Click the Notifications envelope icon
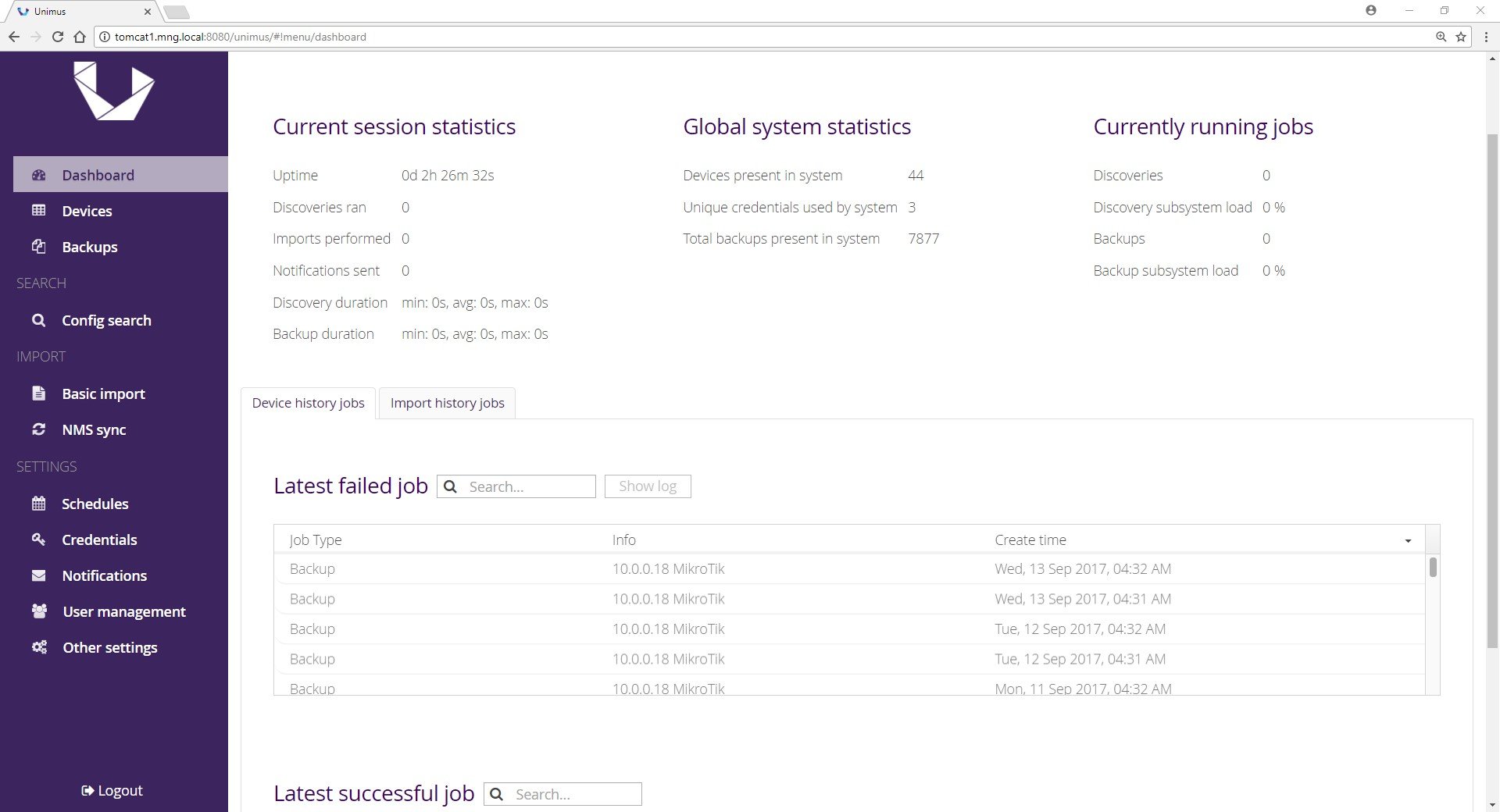Viewport: 1500px width, 812px height. (x=39, y=575)
